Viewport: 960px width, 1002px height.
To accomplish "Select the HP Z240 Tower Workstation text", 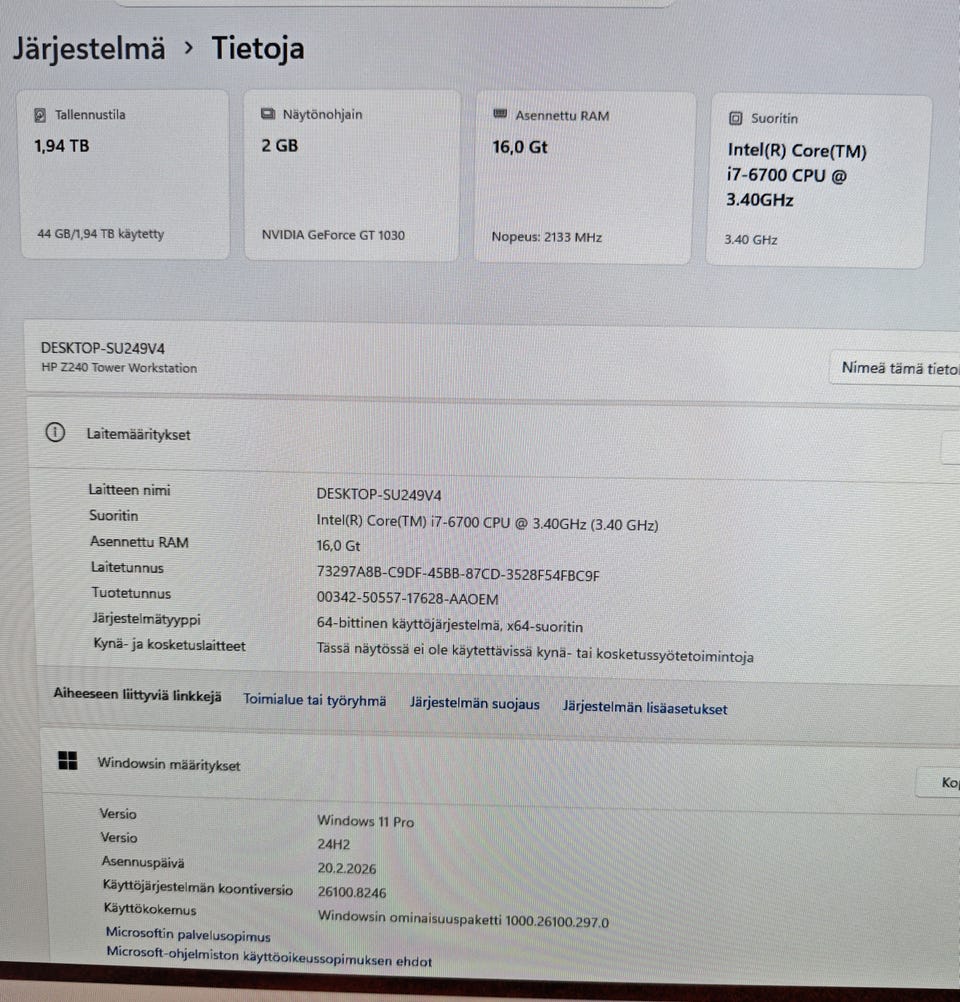I will 120,367.
